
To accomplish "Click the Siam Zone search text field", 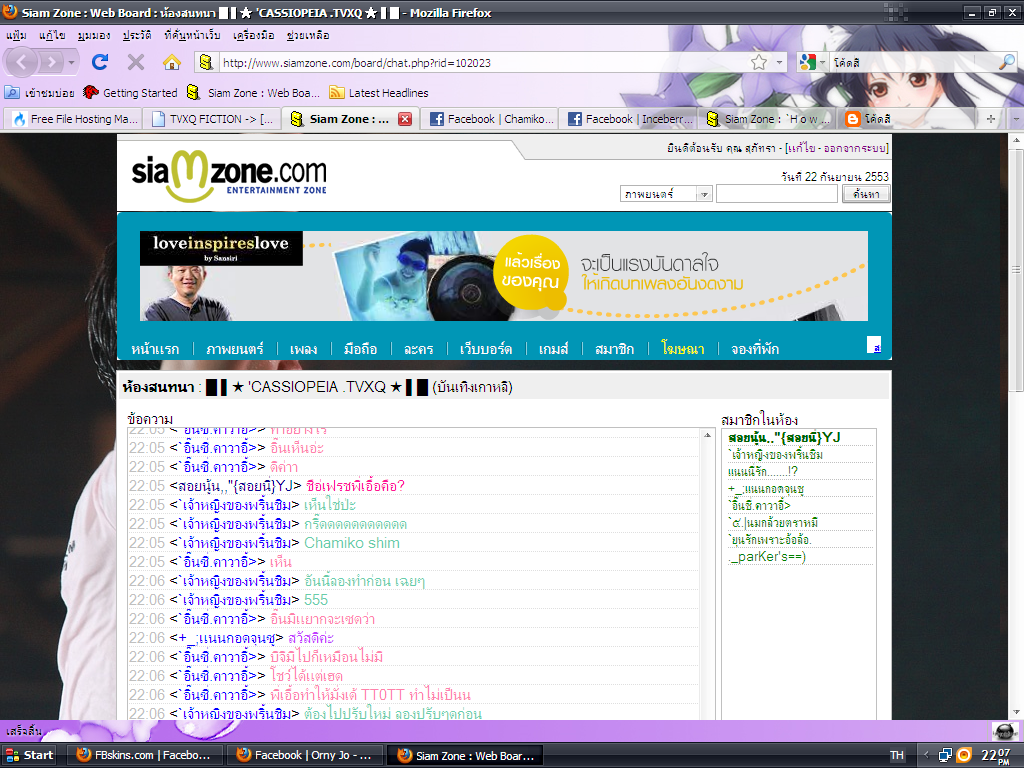I will 776,194.
